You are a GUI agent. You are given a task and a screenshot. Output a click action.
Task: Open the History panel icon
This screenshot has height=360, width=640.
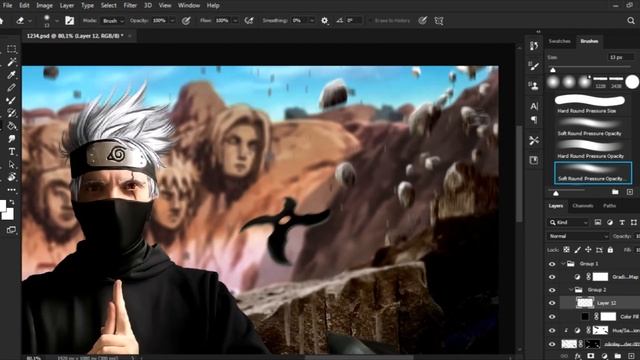click(x=534, y=46)
